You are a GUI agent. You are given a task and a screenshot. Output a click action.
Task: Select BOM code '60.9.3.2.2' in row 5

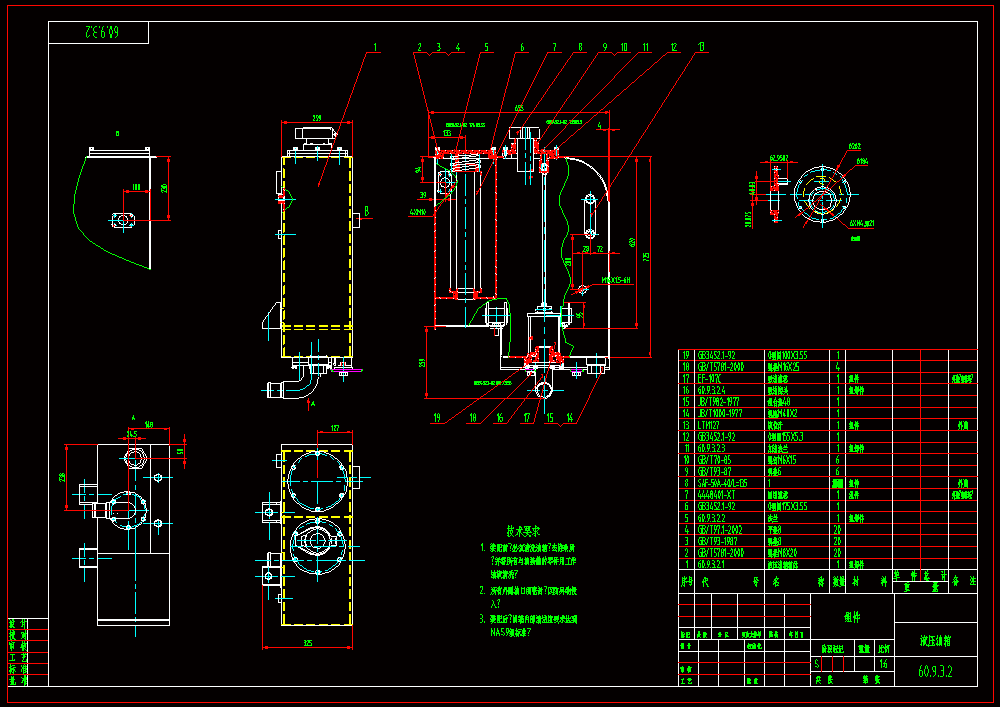pos(712,518)
